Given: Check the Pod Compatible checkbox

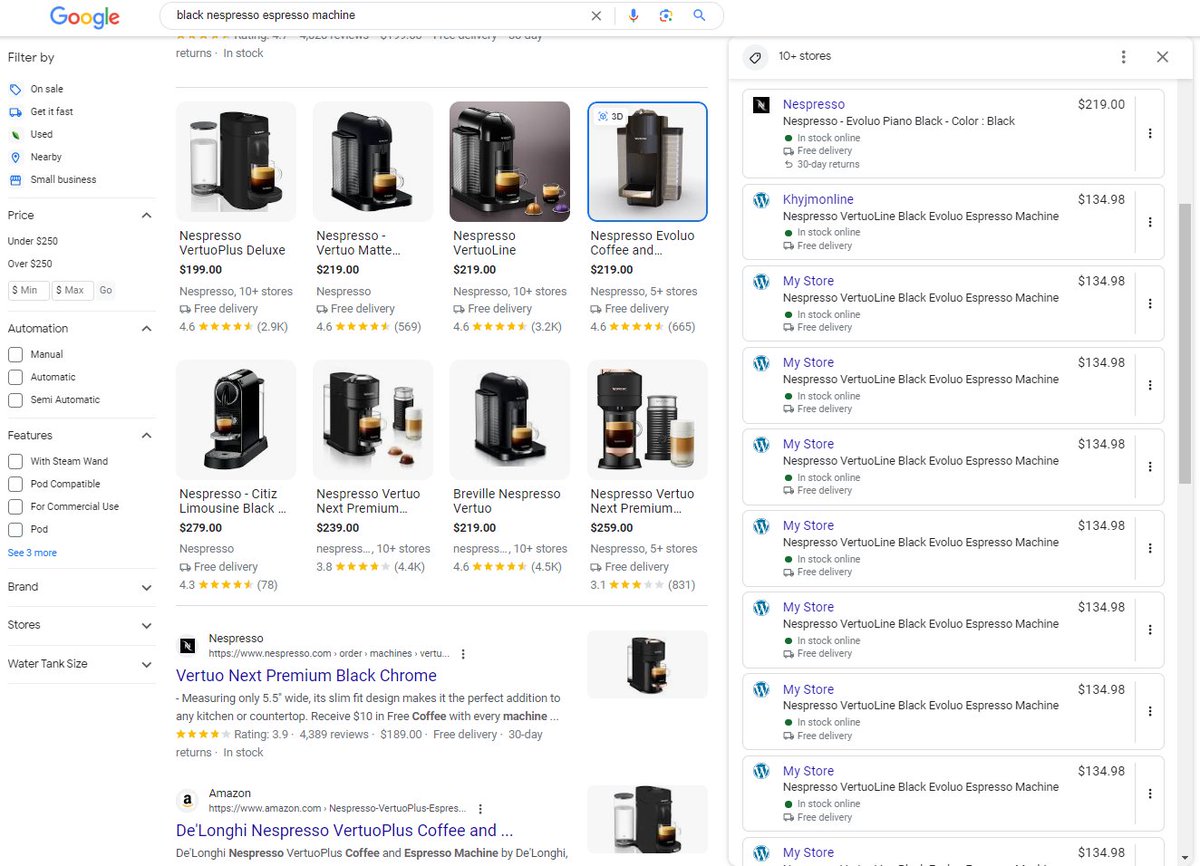Looking at the screenshot, I should pyautogui.click(x=14, y=483).
